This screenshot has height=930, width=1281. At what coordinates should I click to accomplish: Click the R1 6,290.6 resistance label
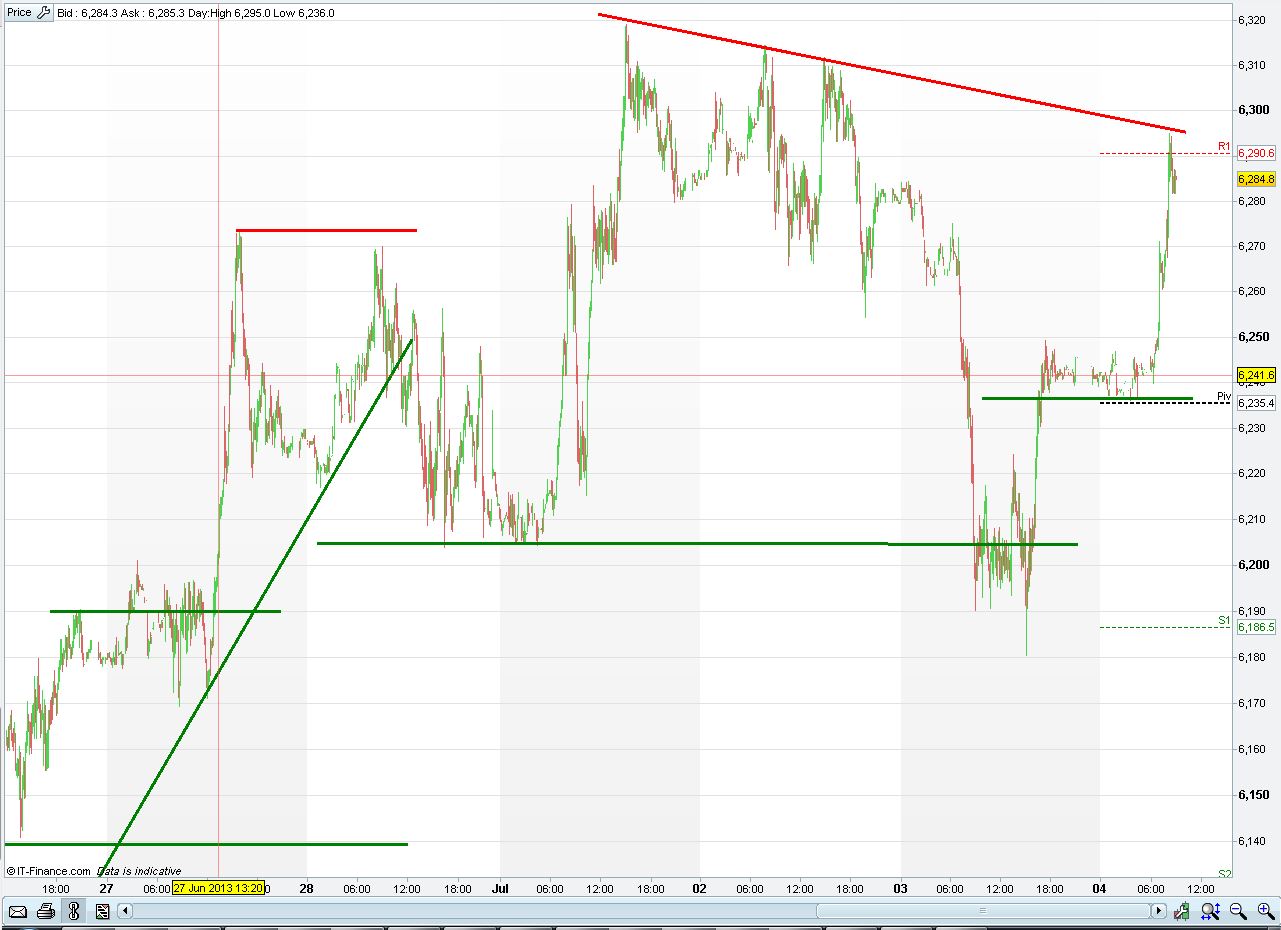(1256, 153)
